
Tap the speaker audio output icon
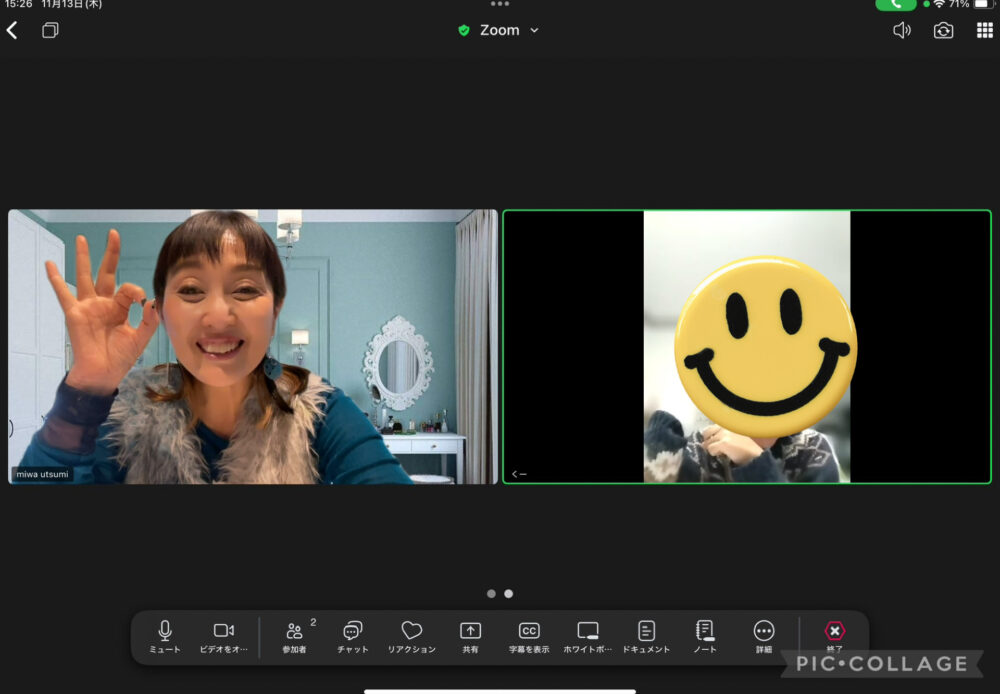coord(901,30)
